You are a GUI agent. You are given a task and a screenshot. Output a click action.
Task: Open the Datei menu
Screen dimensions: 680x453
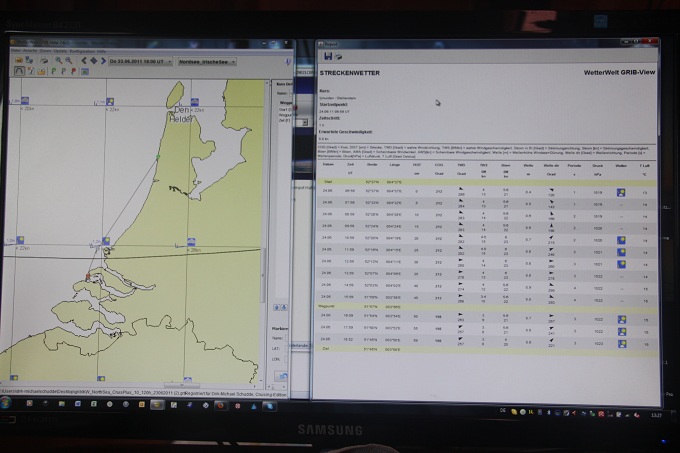(x=15, y=49)
